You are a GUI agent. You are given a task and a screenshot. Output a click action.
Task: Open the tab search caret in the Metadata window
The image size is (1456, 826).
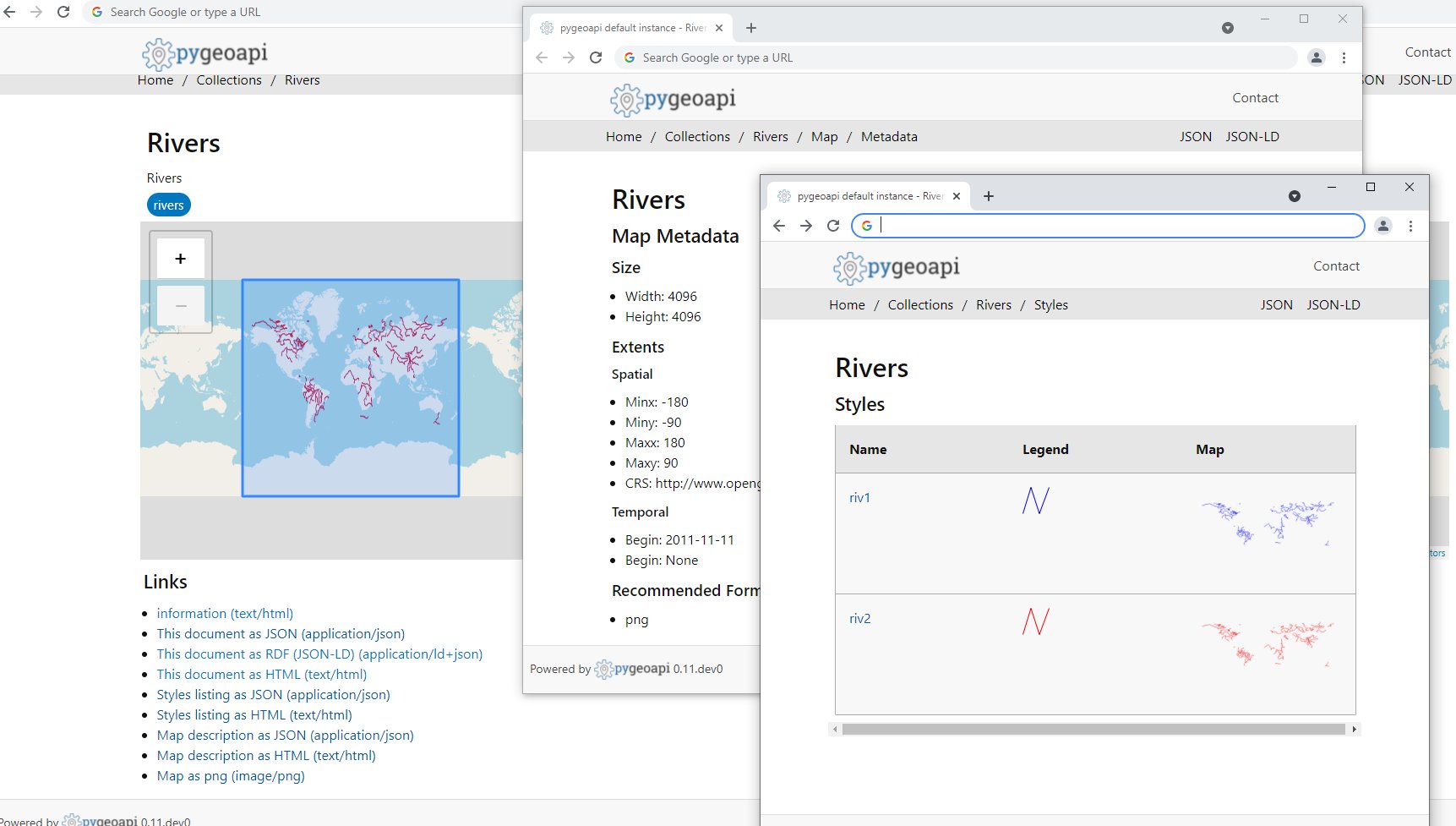pyautogui.click(x=1227, y=27)
